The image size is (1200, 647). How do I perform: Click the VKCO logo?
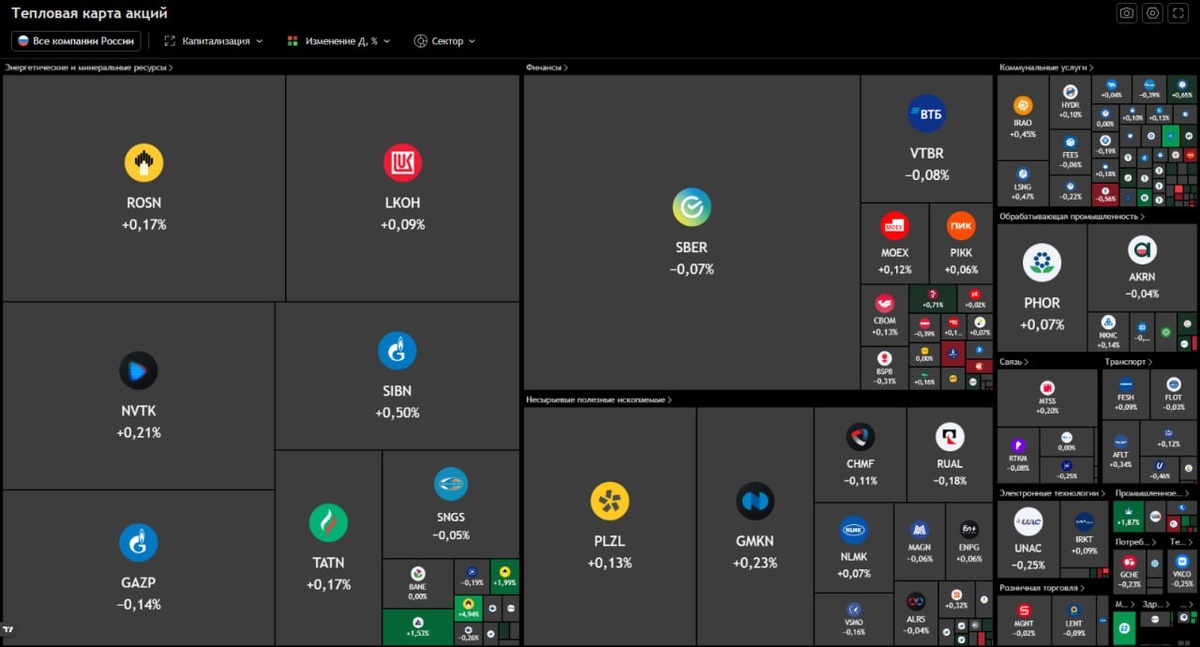pos(1182,561)
